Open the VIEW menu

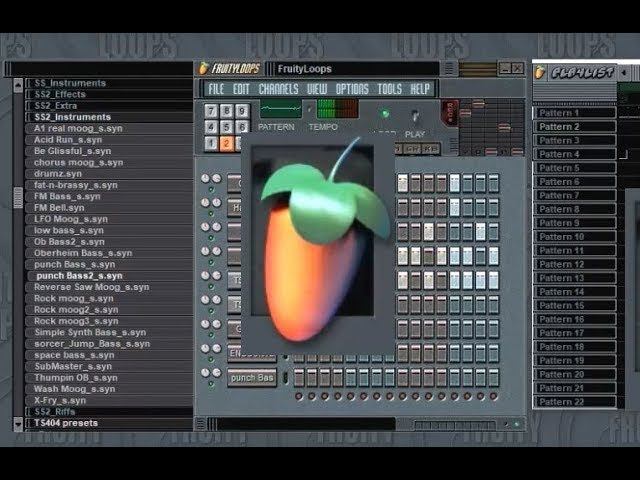click(x=317, y=89)
